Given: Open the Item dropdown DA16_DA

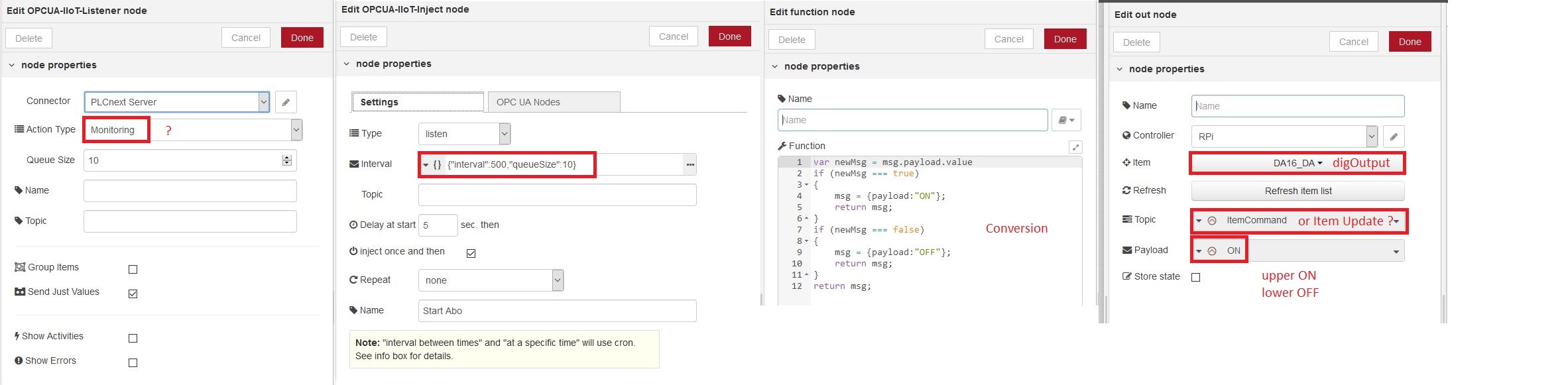Looking at the screenshot, I should click(x=1297, y=163).
